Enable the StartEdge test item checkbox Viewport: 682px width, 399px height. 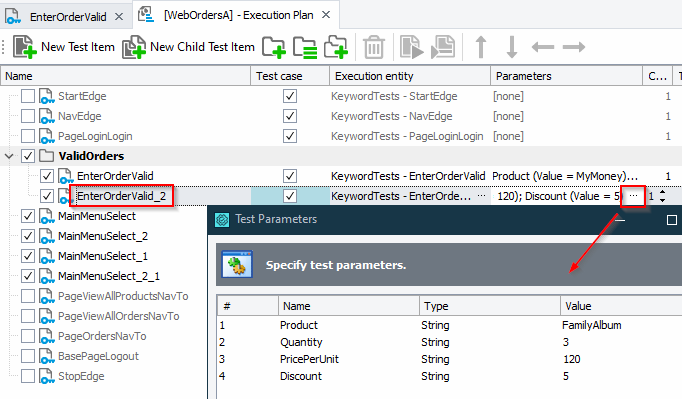28,96
